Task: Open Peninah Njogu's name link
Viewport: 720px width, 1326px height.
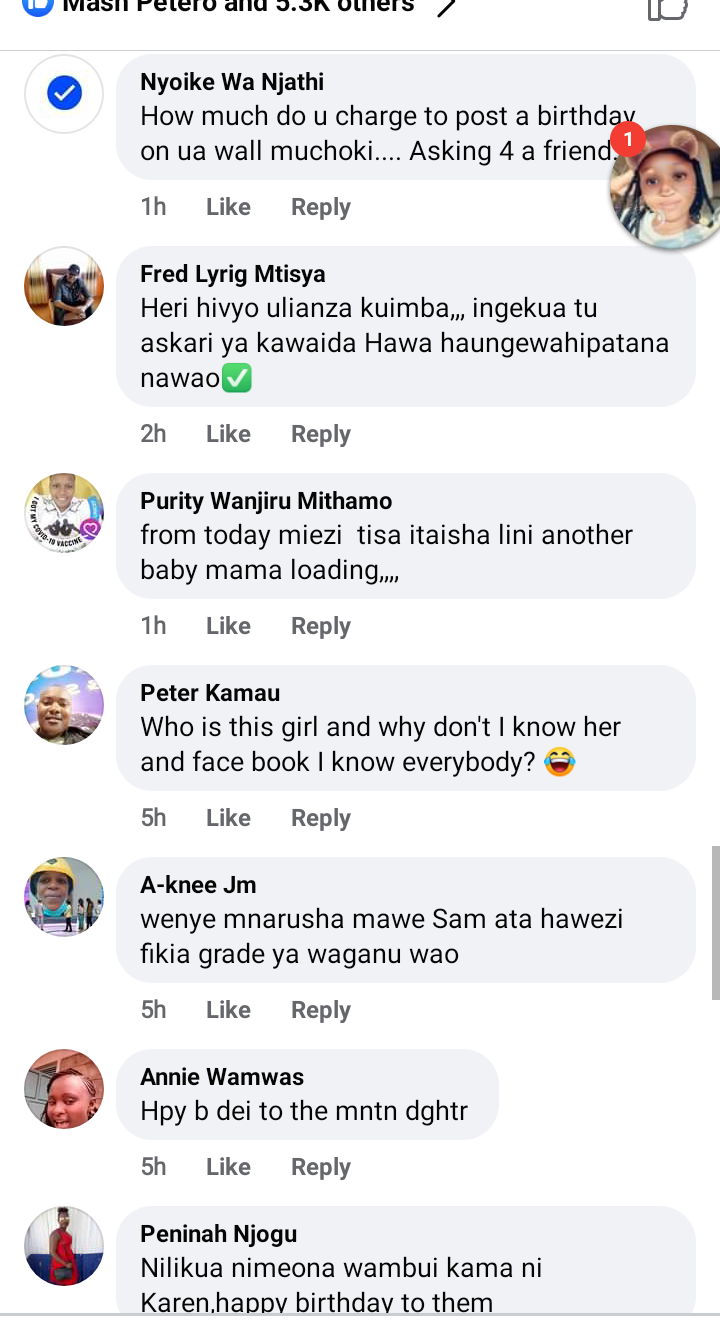Action: pyautogui.click(x=219, y=1234)
